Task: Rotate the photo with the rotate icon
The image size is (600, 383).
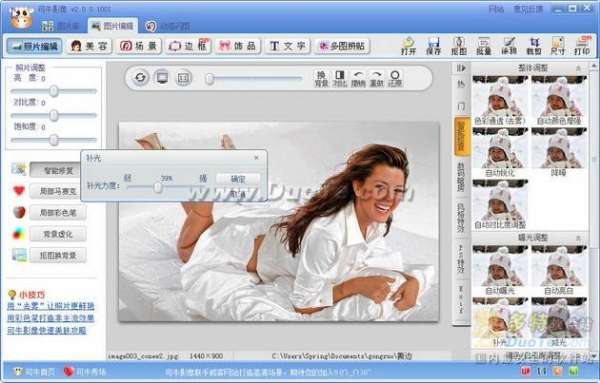Action: coord(140,78)
